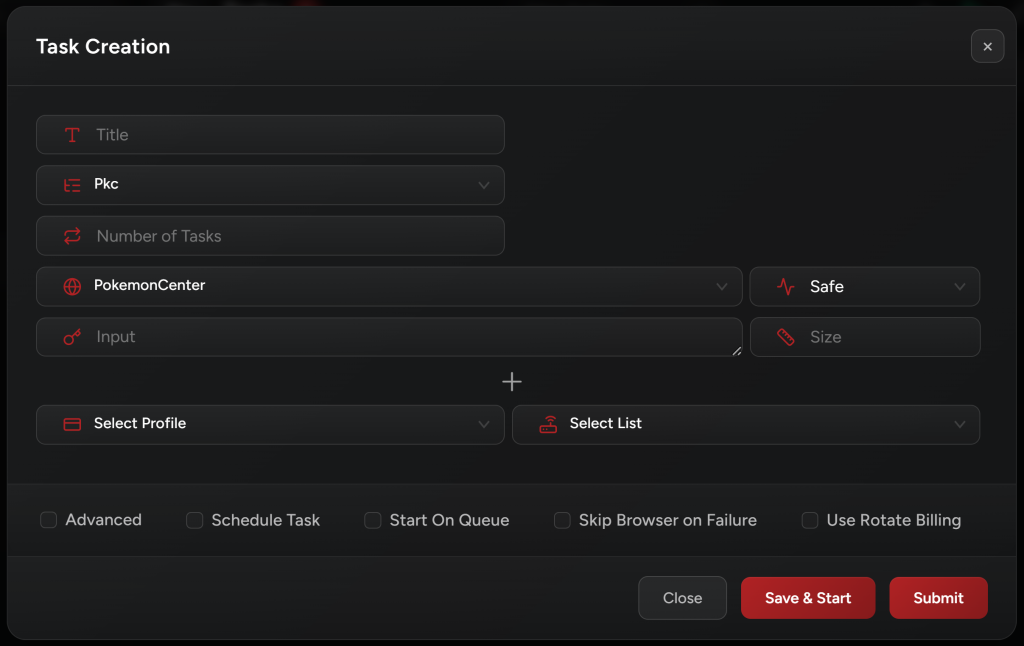Focus the Title text field

click(x=290, y=135)
